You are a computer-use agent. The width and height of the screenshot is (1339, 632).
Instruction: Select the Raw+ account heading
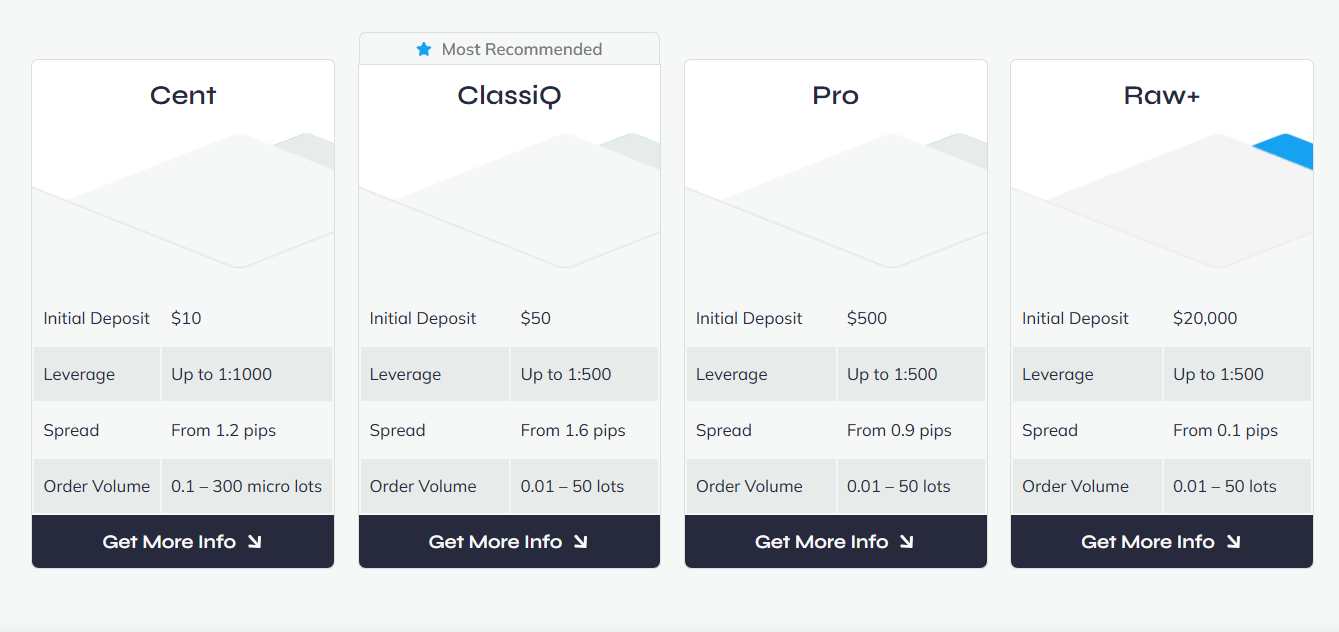click(x=1161, y=95)
